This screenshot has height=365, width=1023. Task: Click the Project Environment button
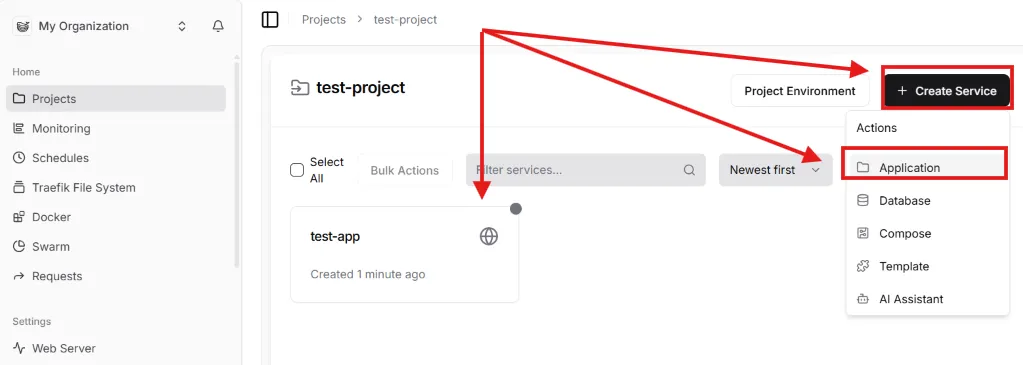pos(800,91)
